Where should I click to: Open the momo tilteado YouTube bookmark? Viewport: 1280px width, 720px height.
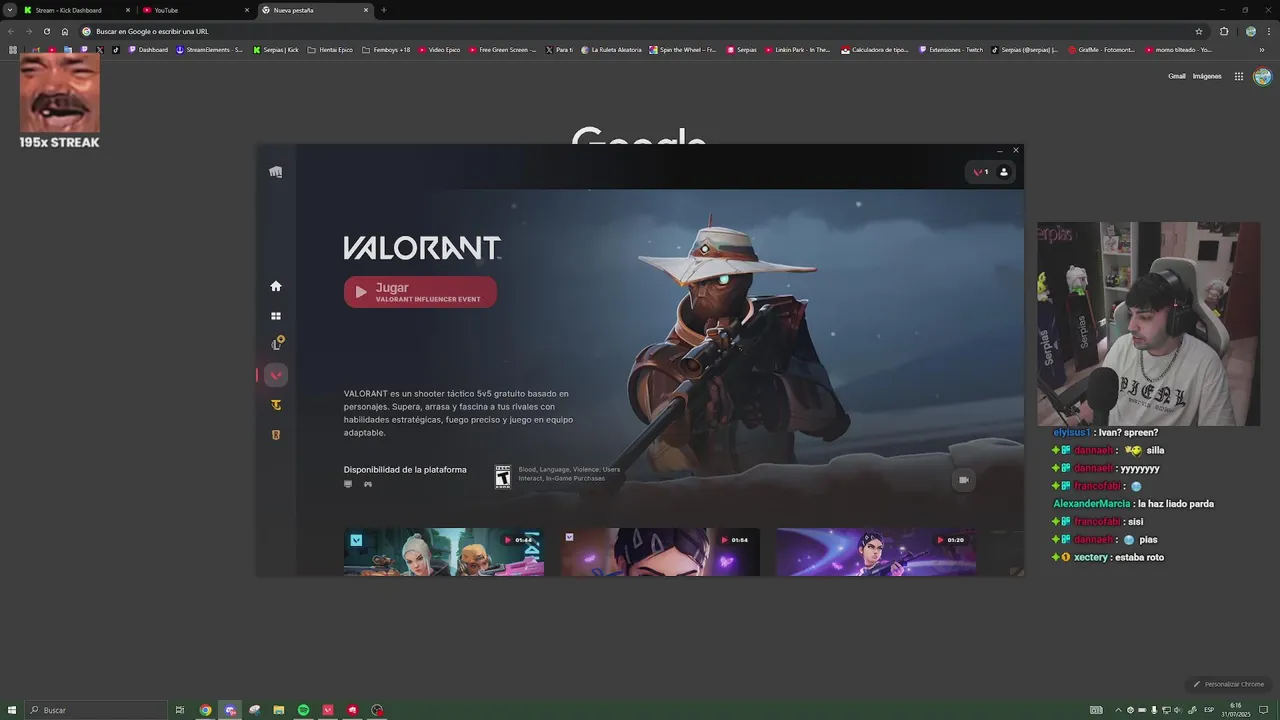[x=1179, y=49]
